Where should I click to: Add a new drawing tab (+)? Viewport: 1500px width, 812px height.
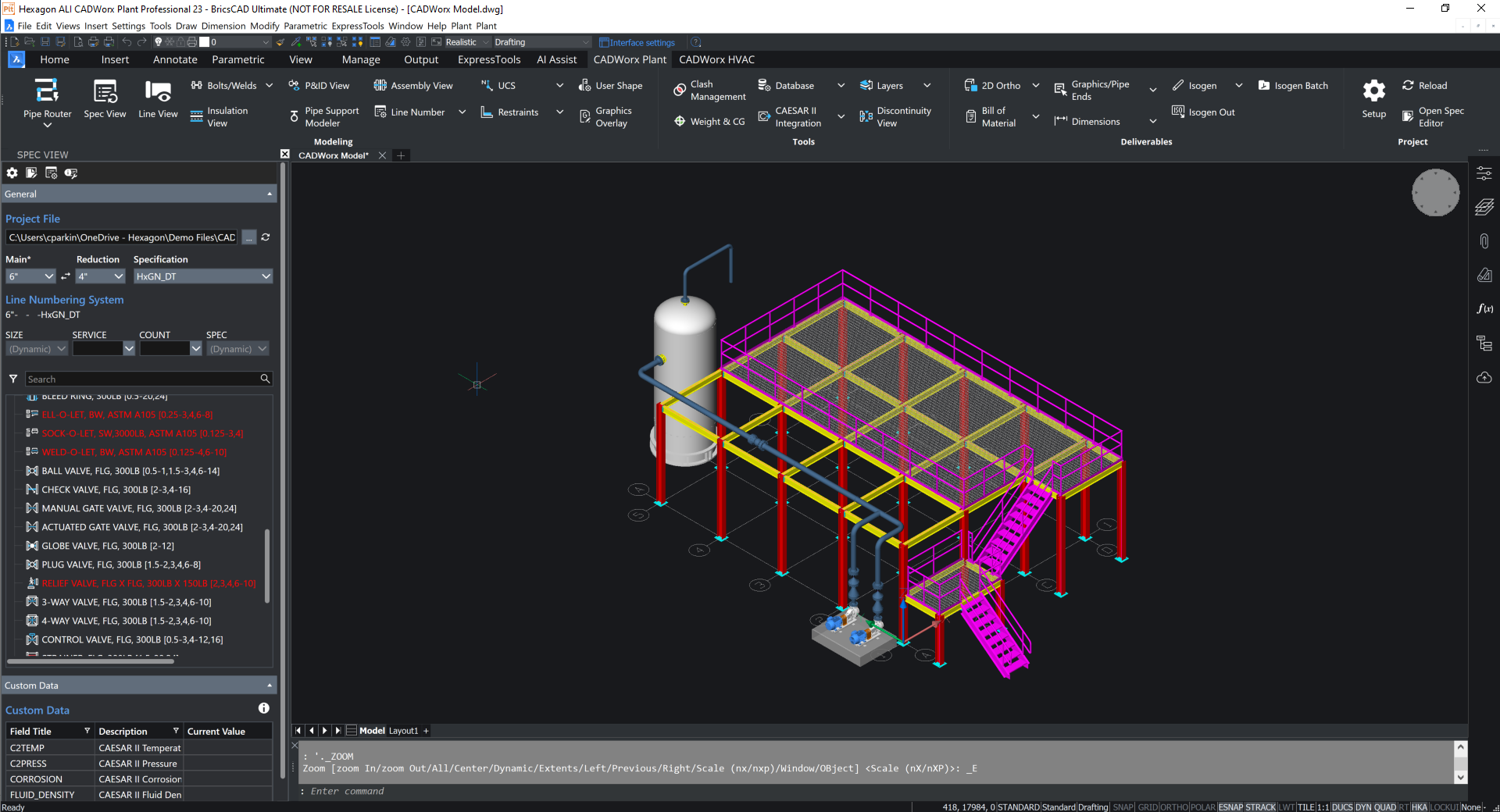[x=401, y=155]
